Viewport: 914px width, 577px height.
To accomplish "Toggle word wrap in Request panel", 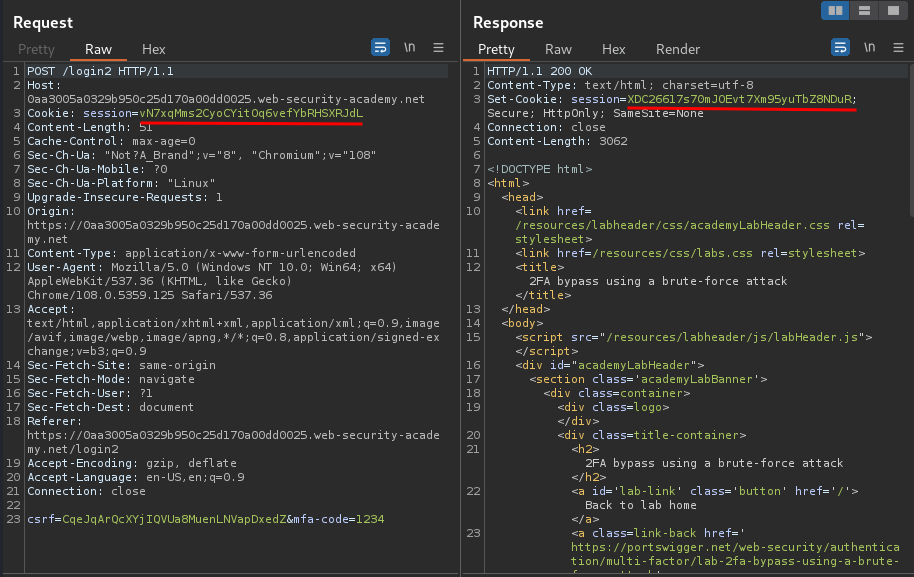I will coord(380,47).
